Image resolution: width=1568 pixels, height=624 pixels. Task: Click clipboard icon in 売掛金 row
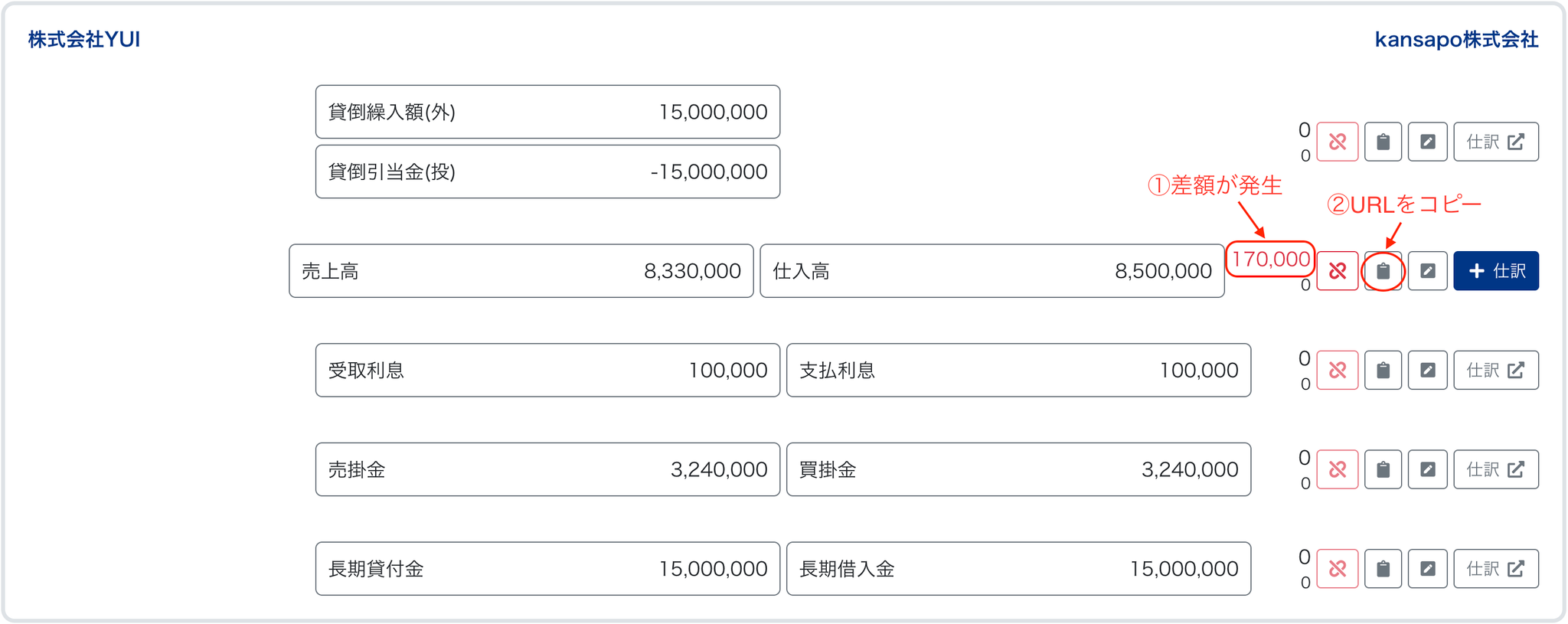coord(1383,469)
